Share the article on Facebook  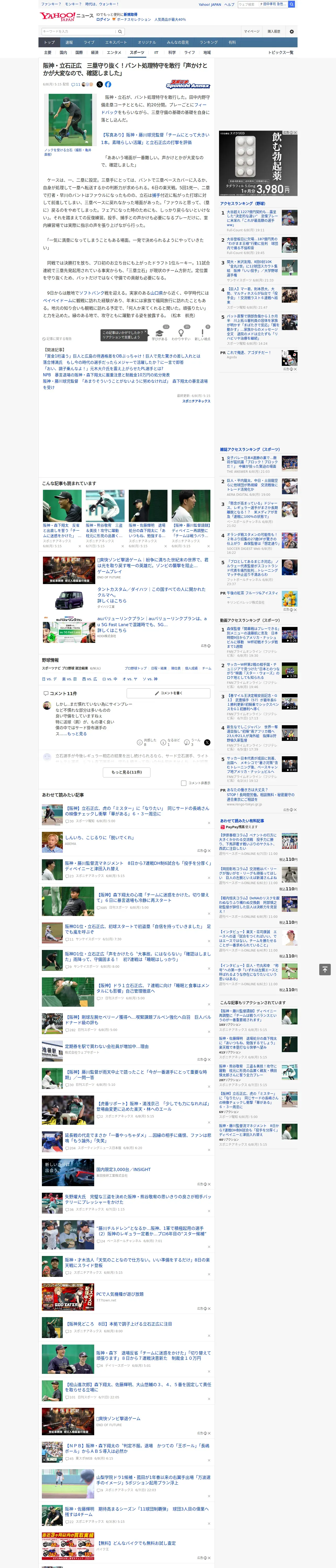click(108, 85)
